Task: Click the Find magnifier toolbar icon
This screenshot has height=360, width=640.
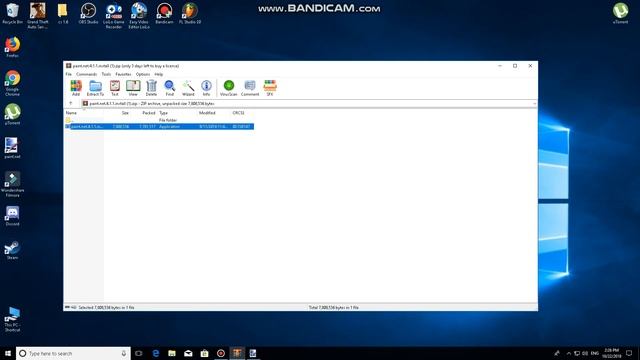Action: [x=169, y=88]
